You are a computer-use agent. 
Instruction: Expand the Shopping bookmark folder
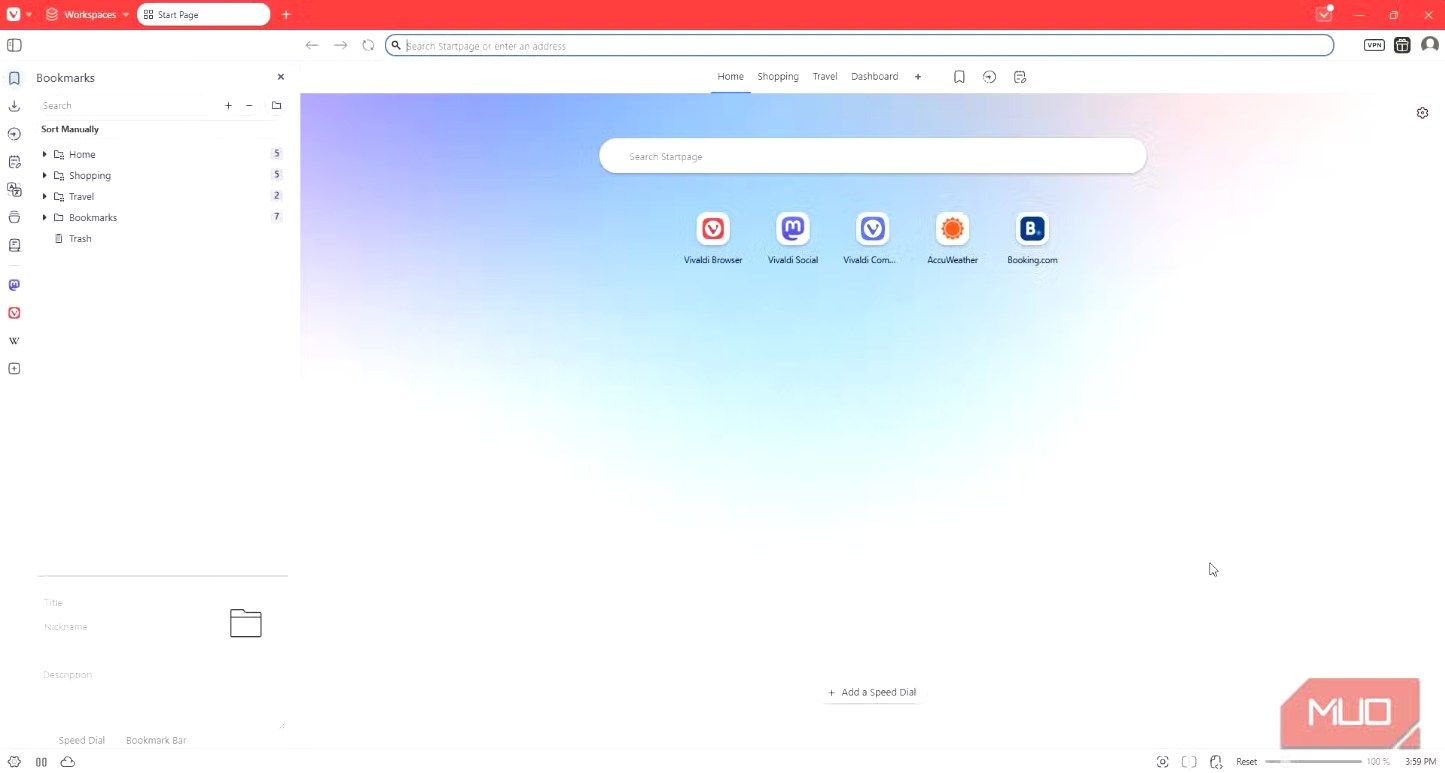[45, 175]
